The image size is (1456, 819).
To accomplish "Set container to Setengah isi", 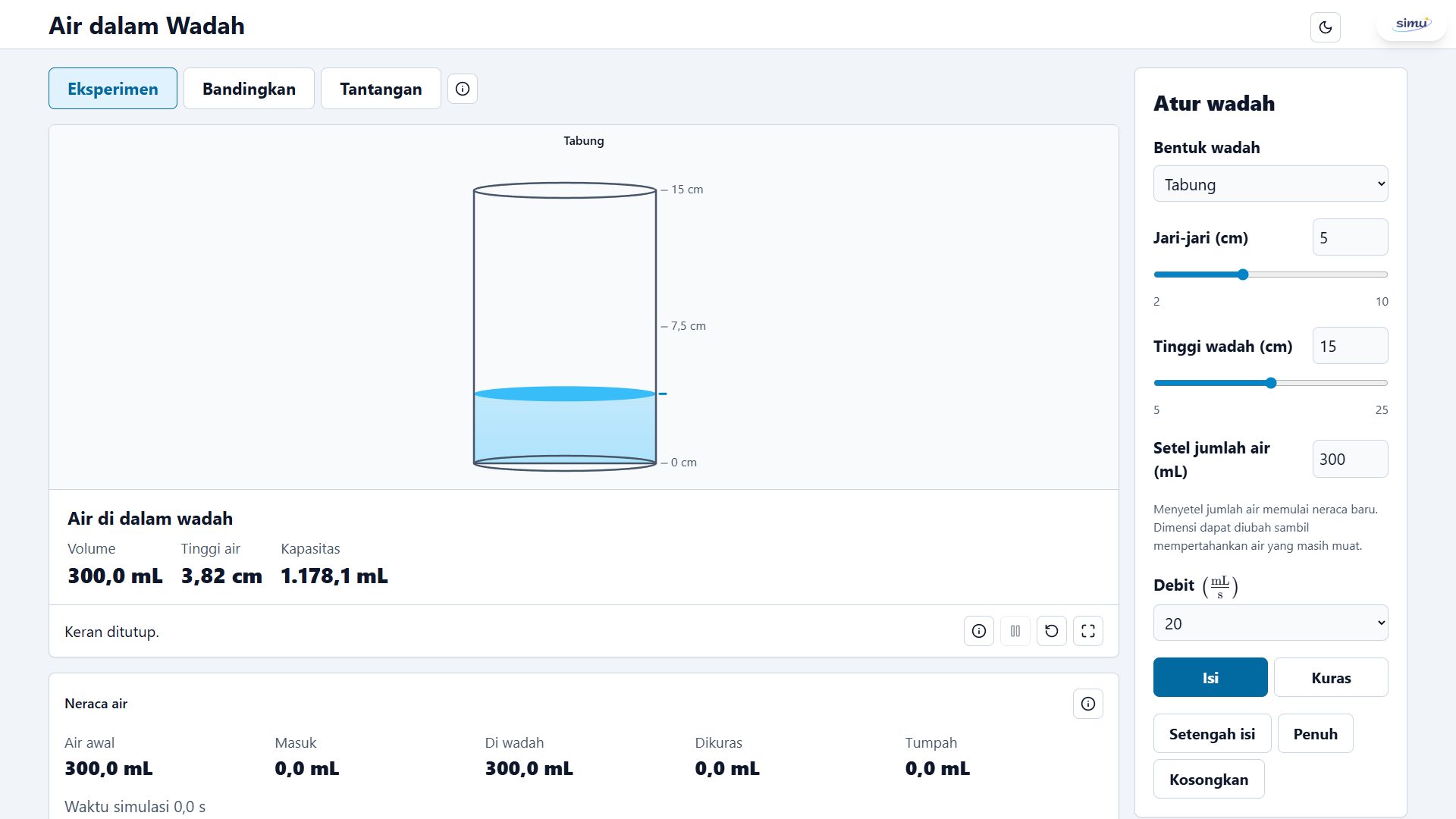I will coord(1212,733).
